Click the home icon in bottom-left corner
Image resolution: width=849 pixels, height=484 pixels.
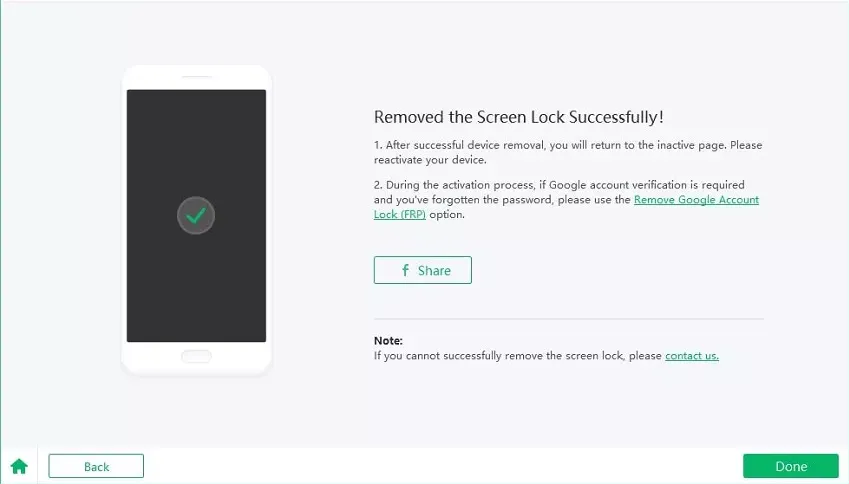pyautogui.click(x=19, y=466)
